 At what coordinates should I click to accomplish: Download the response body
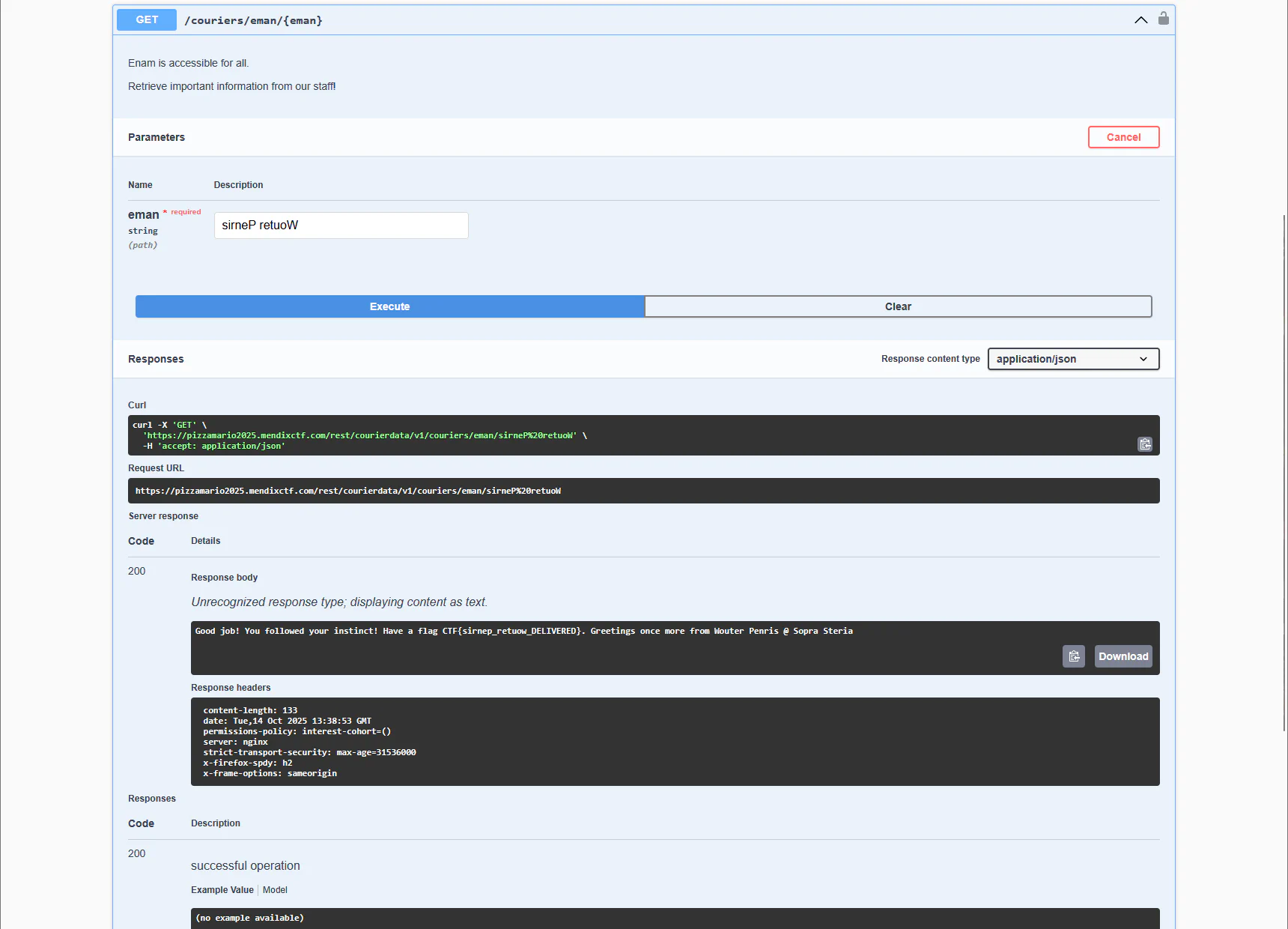tap(1123, 656)
